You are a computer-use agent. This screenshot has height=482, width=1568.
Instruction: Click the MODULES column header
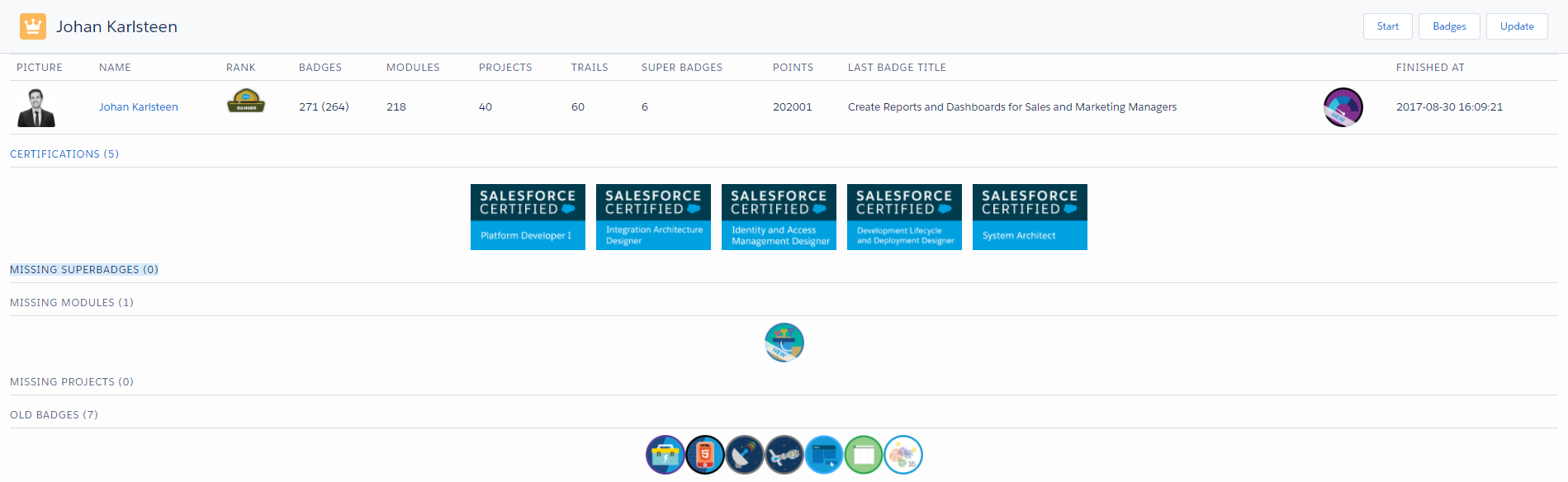point(413,68)
